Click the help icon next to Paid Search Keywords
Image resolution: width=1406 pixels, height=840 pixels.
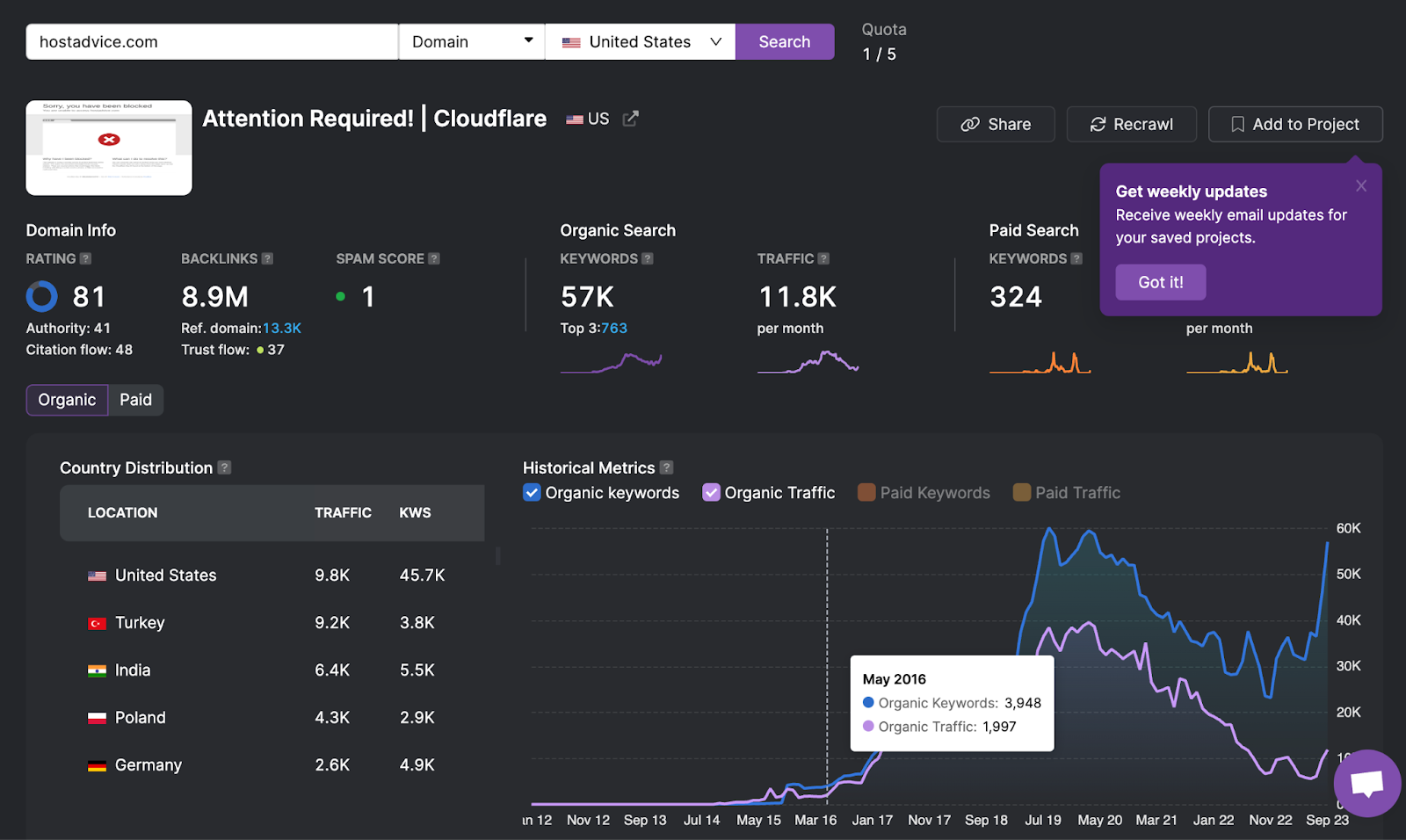tap(1078, 258)
